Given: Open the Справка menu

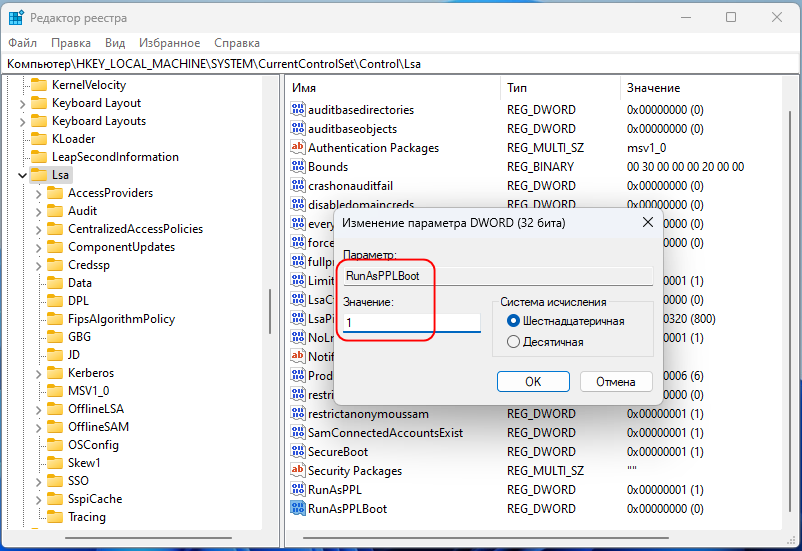Looking at the screenshot, I should click(237, 43).
